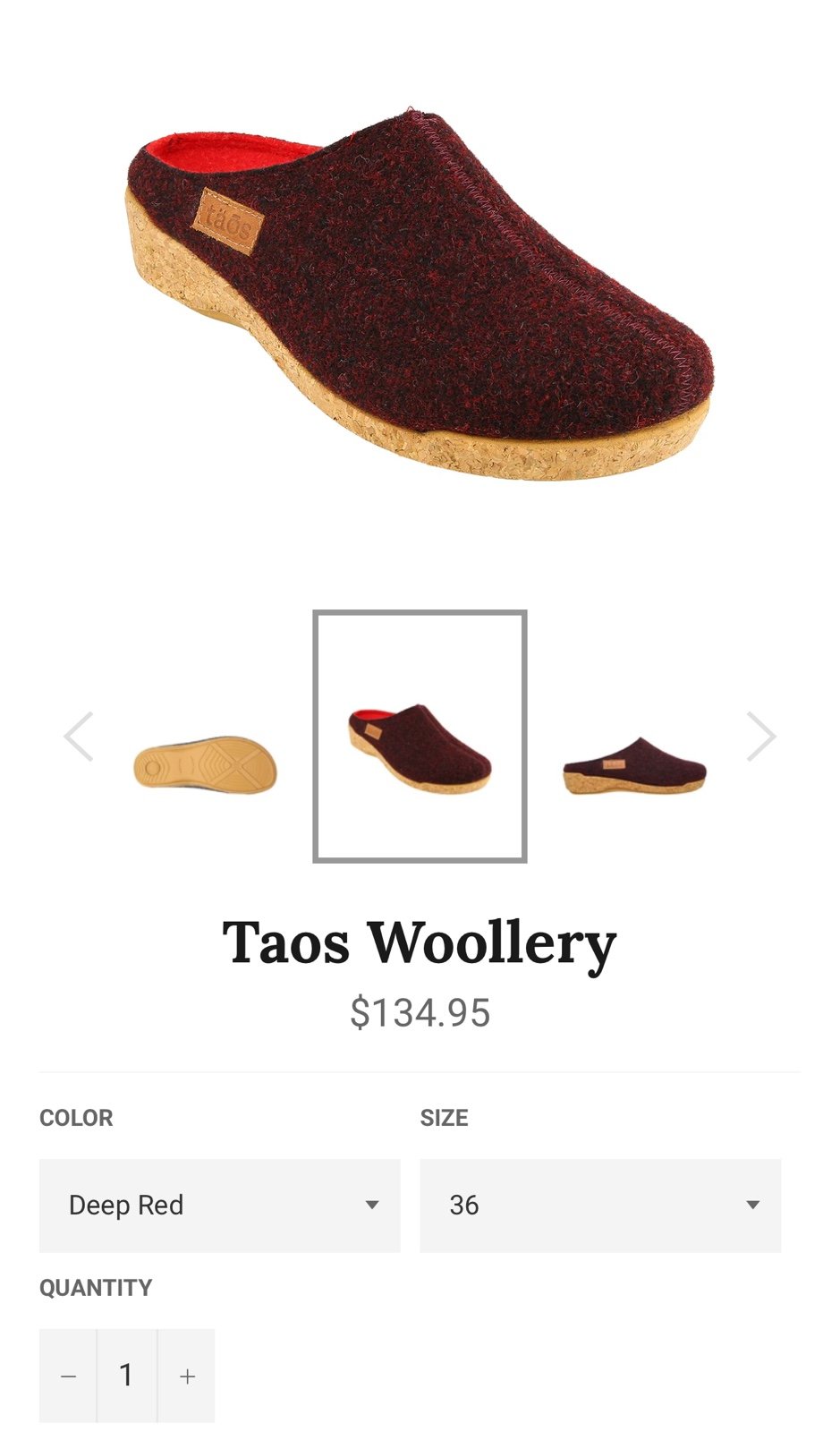Click the Taos Woollery product title
This screenshot has height=1432, width=840.
420,944
